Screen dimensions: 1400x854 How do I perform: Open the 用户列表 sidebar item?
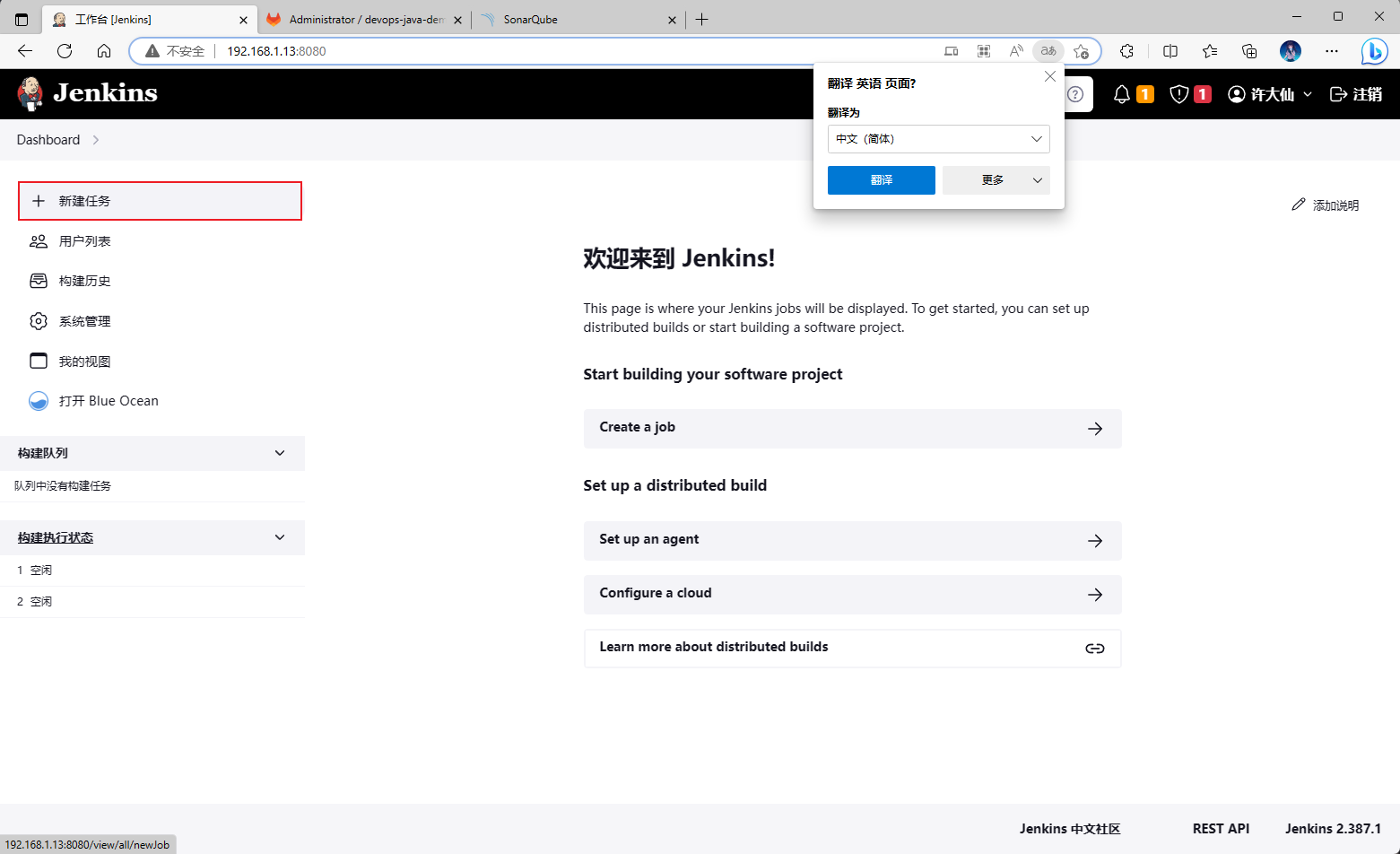point(160,241)
